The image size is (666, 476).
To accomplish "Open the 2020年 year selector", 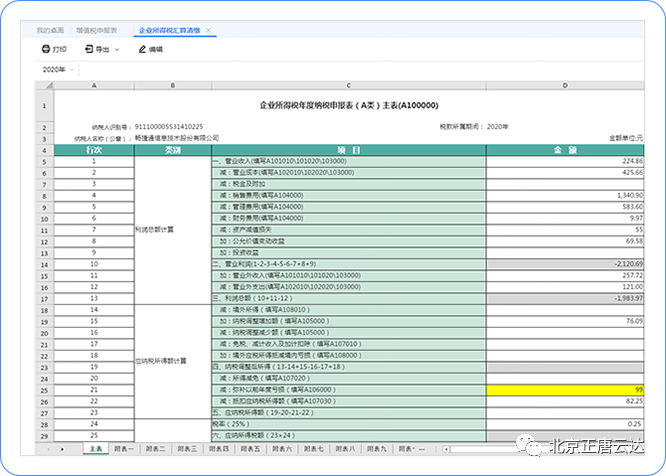I will coord(58,69).
